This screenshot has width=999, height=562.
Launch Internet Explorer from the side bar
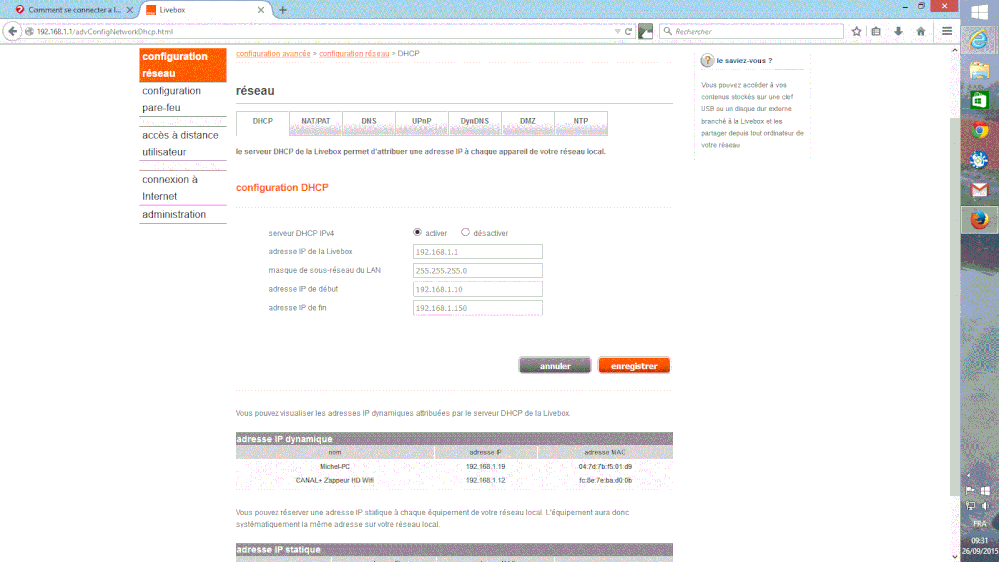pos(979,41)
